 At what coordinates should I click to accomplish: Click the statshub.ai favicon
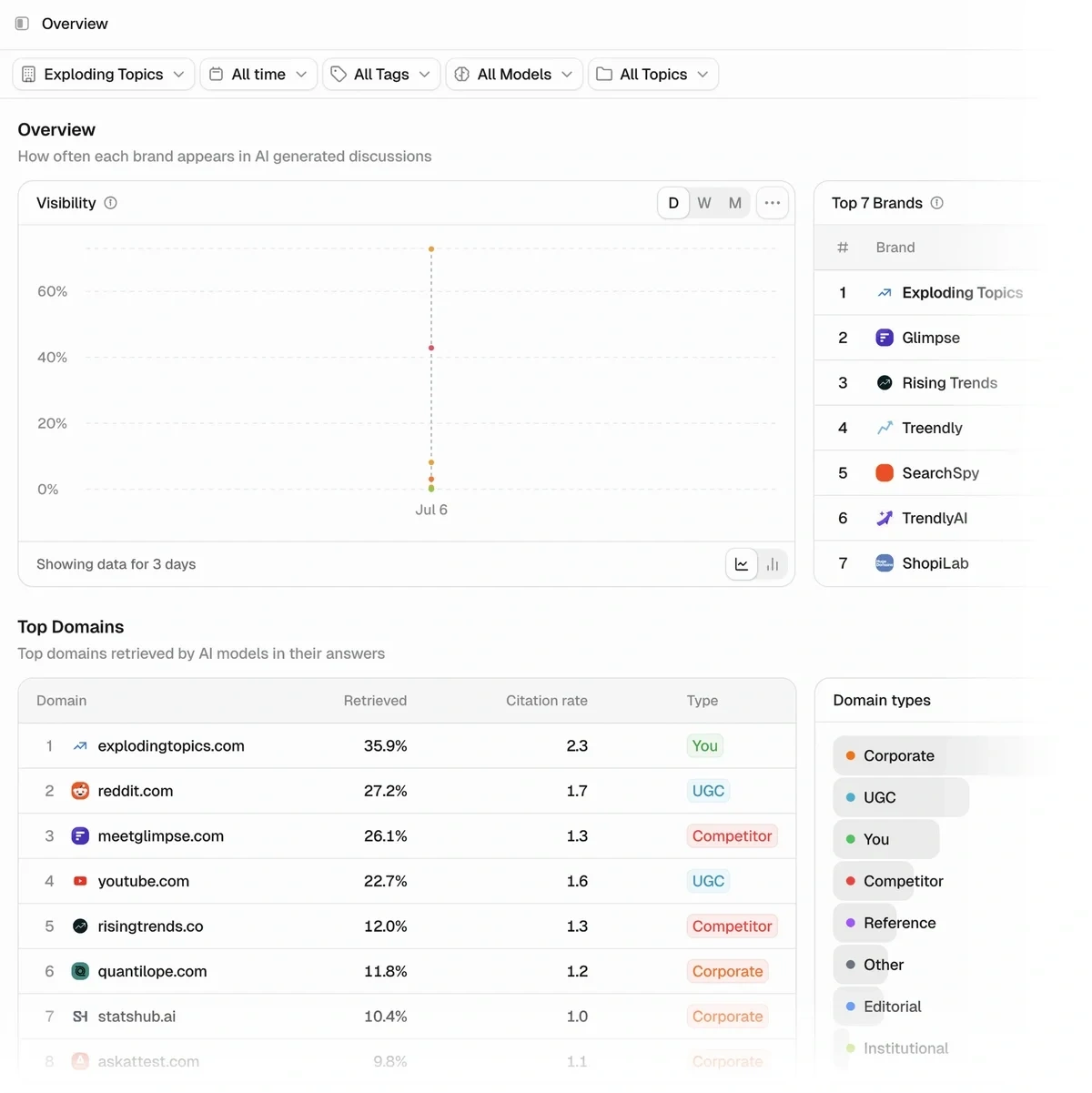click(x=80, y=1017)
